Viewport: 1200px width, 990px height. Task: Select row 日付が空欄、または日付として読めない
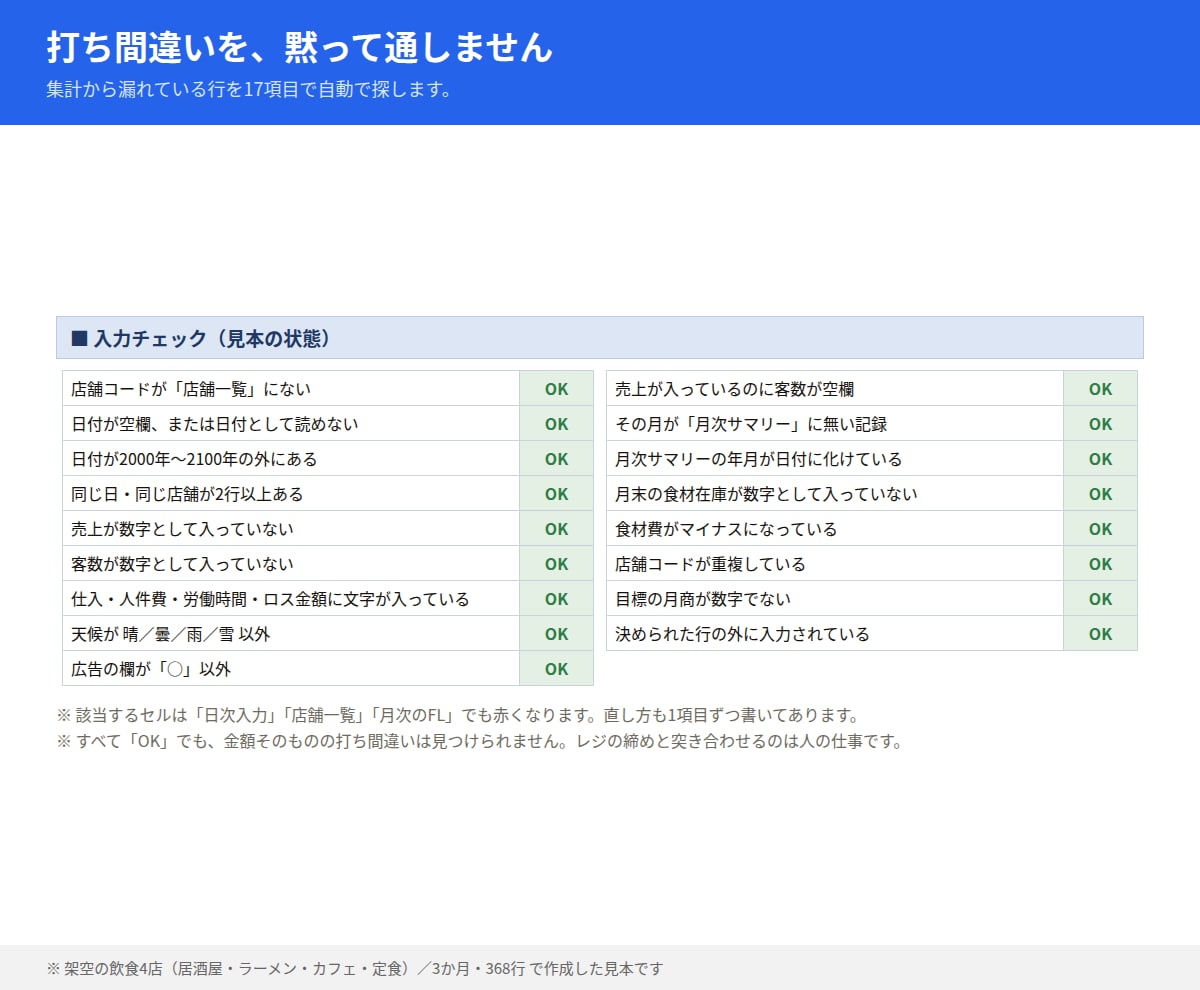coord(328,424)
